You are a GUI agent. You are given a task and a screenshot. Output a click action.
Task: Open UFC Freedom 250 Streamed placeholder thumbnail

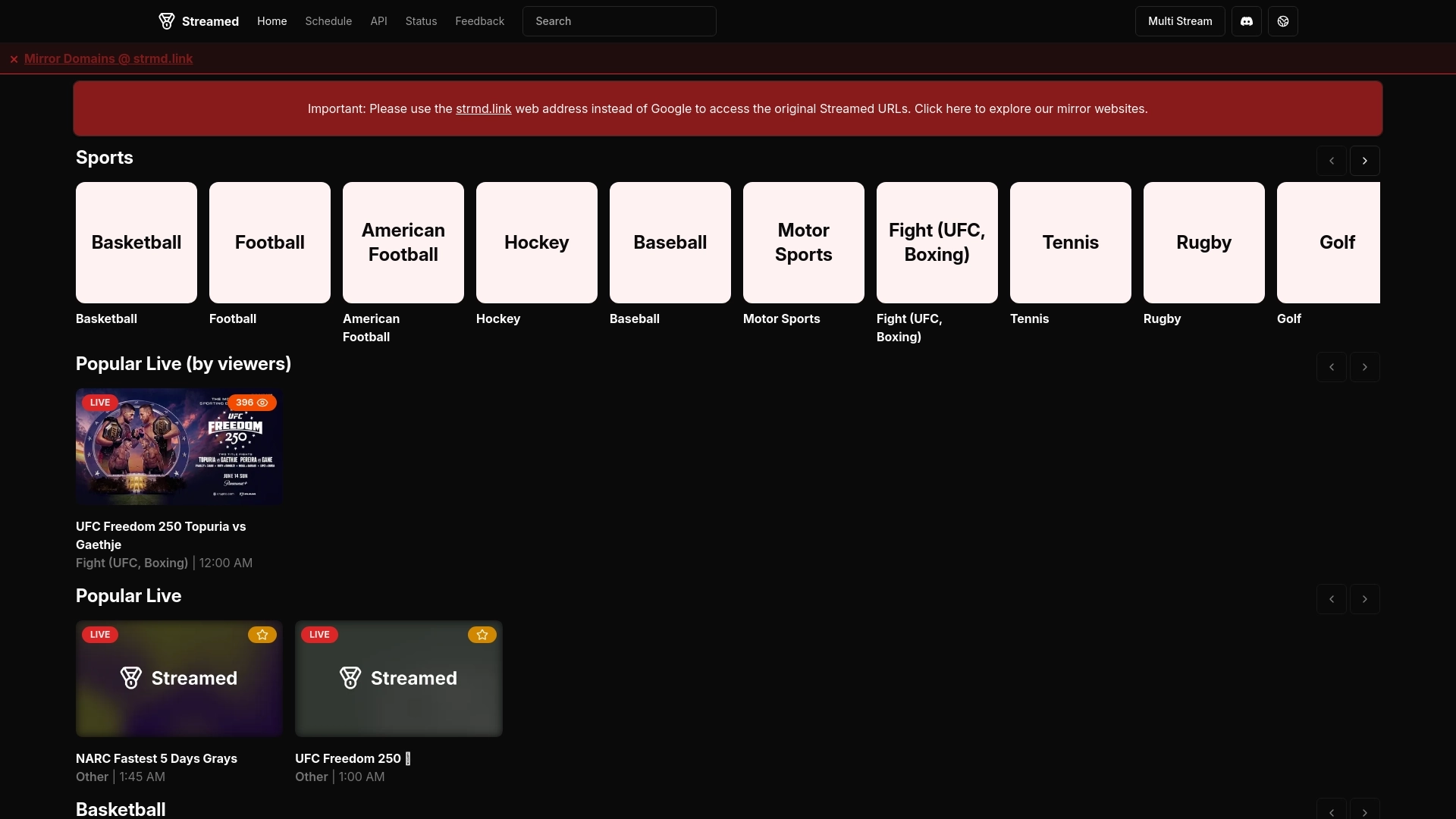point(399,679)
